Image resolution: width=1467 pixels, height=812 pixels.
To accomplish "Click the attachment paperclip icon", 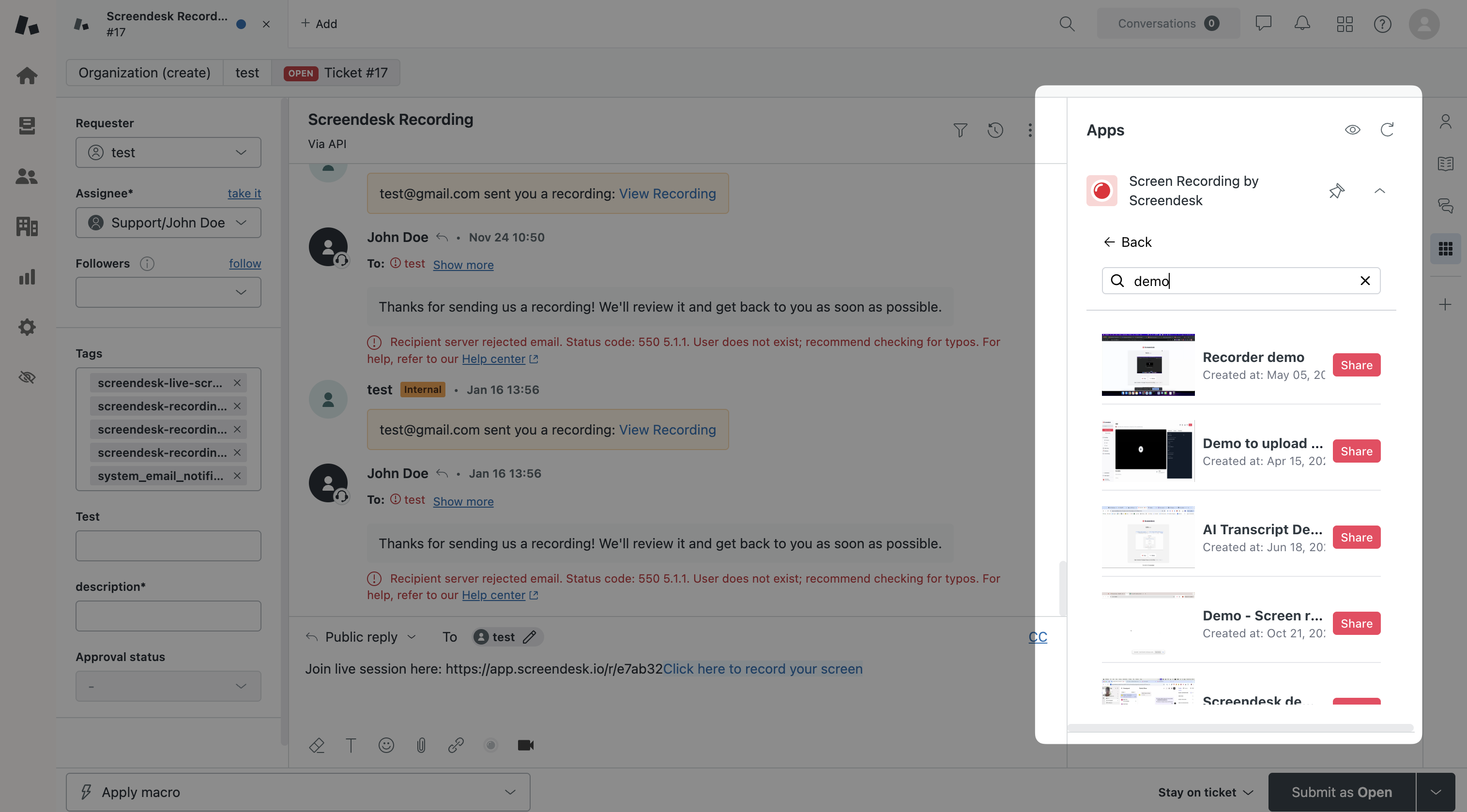I will (x=421, y=745).
